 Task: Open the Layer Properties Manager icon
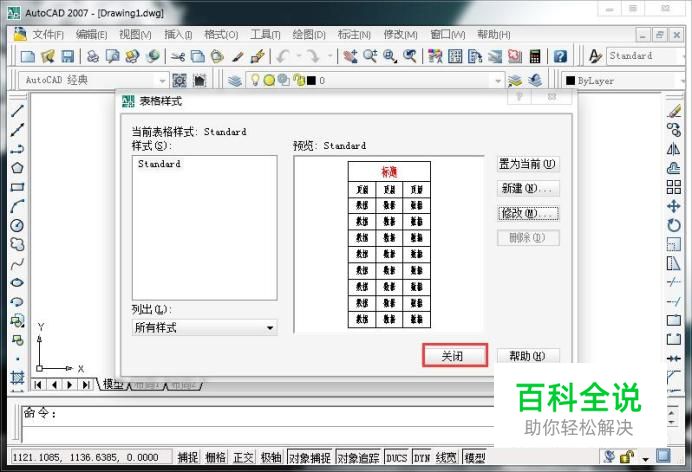235,80
